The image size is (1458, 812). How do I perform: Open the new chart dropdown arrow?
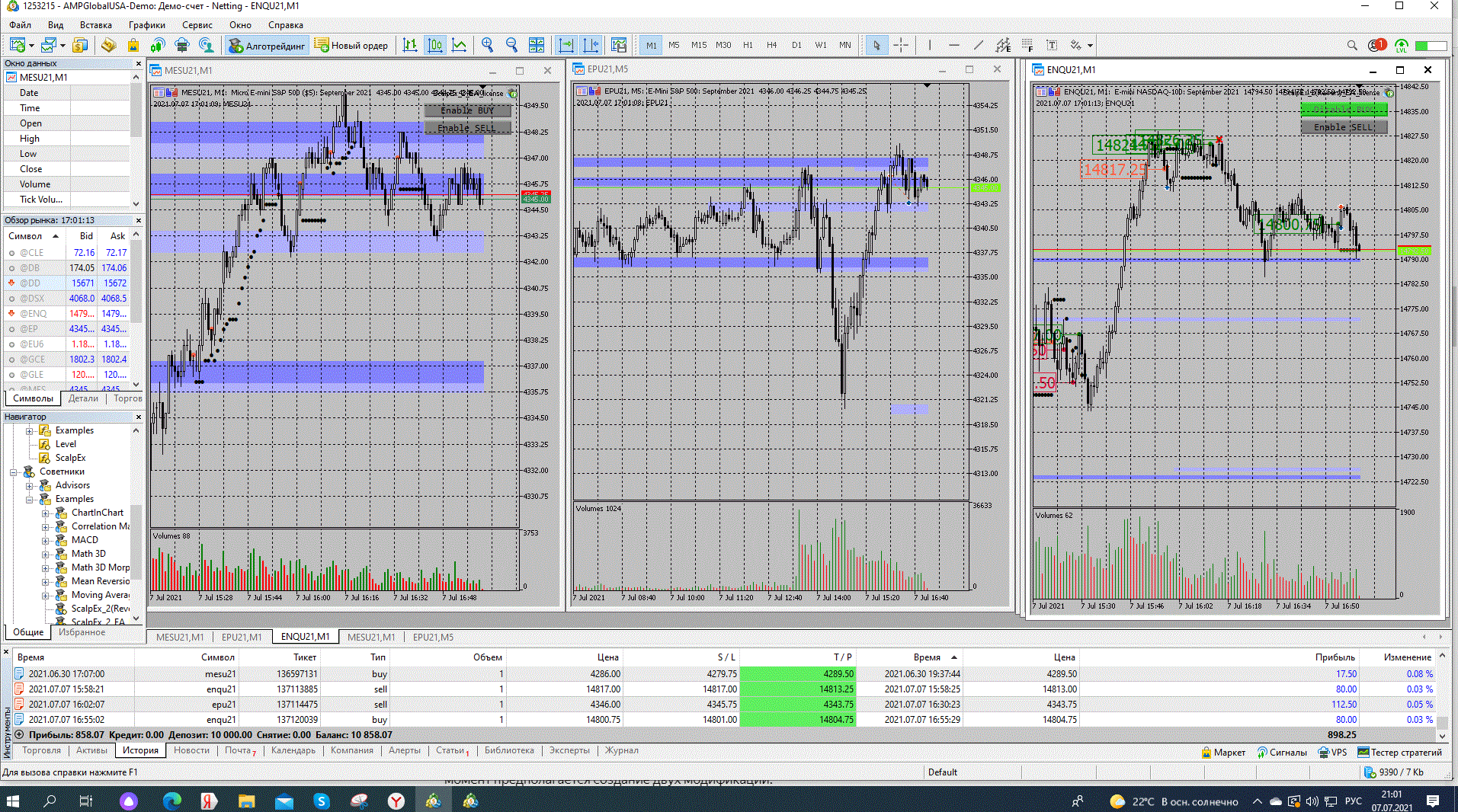pyautogui.click(x=31, y=46)
